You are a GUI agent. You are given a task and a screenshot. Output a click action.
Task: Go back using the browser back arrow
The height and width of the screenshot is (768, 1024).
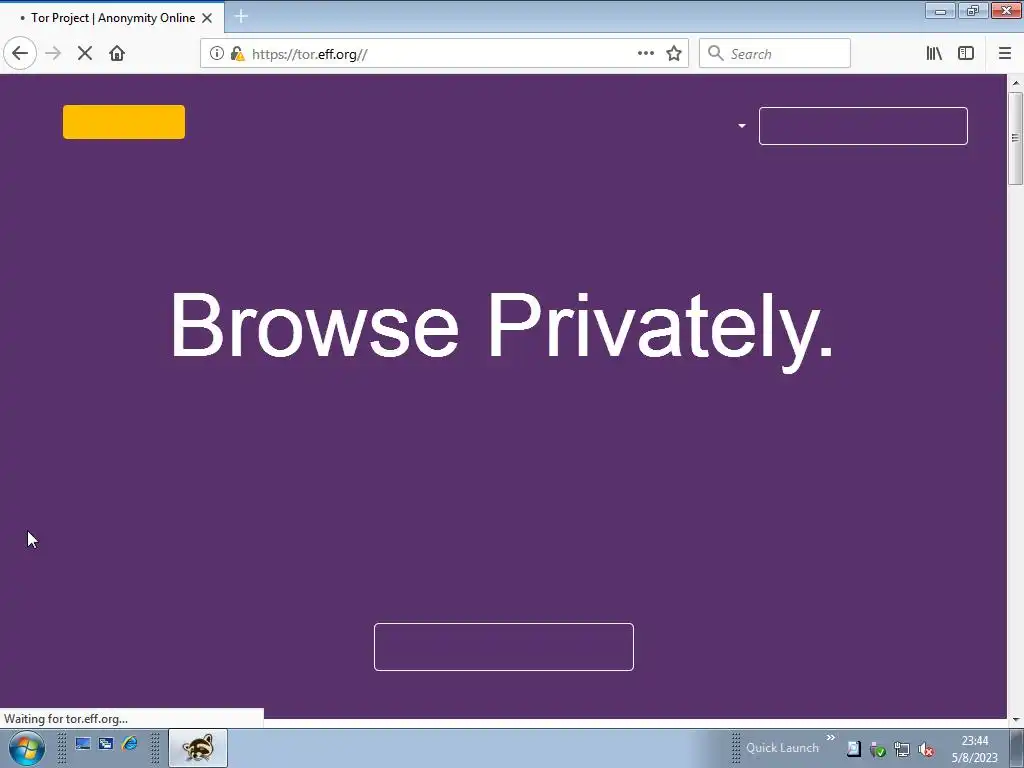pyautogui.click(x=20, y=54)
